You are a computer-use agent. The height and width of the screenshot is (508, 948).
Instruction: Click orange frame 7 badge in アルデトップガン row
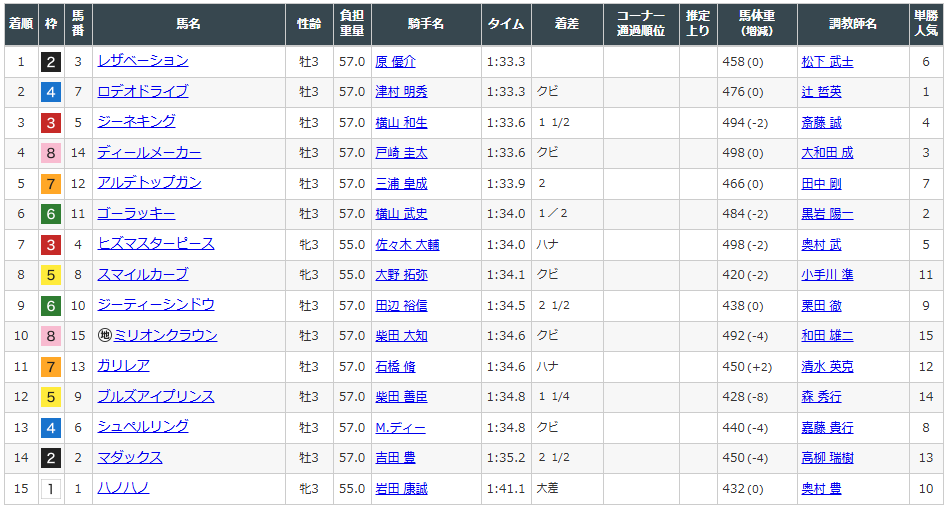coord(50,184)
